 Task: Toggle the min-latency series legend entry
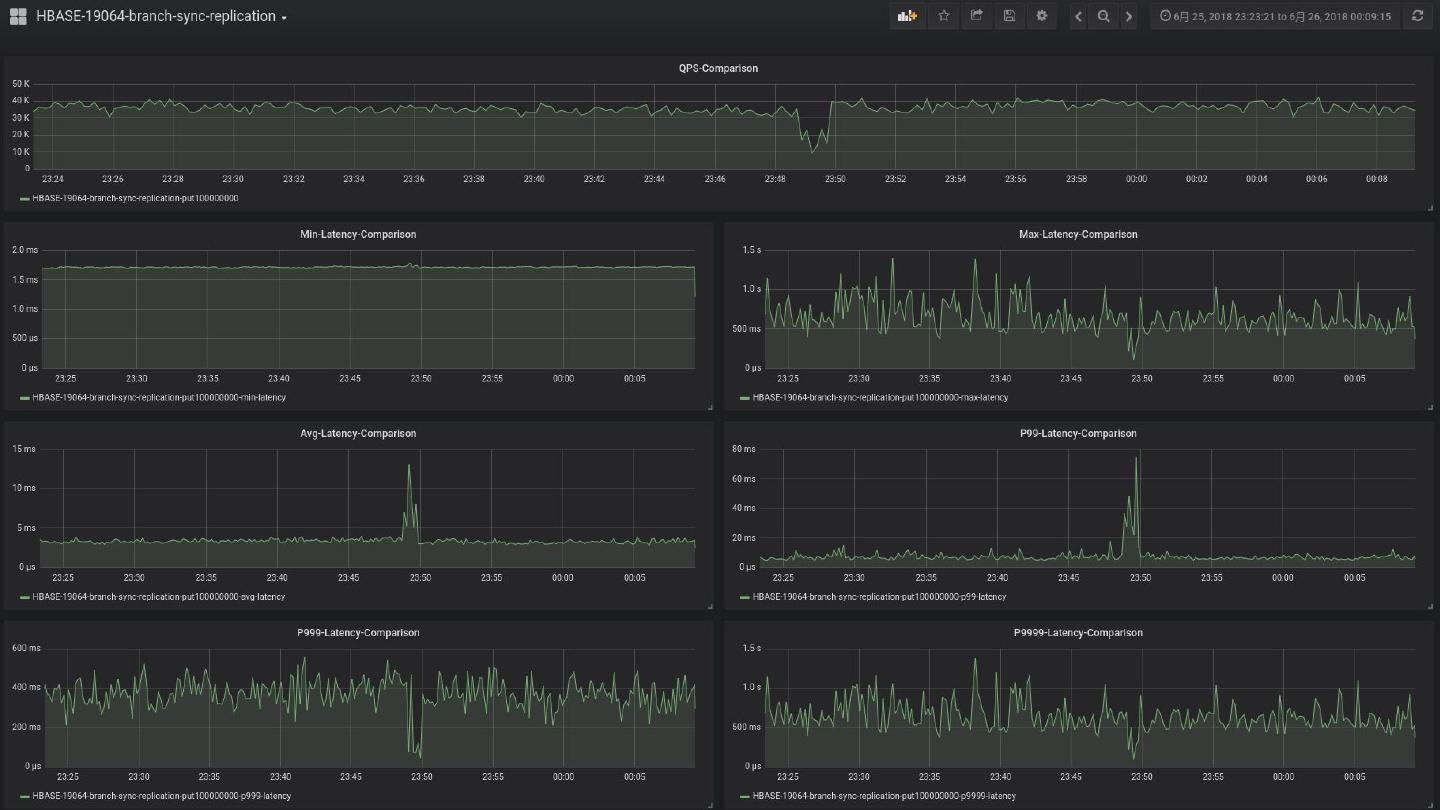click(158, 398)
